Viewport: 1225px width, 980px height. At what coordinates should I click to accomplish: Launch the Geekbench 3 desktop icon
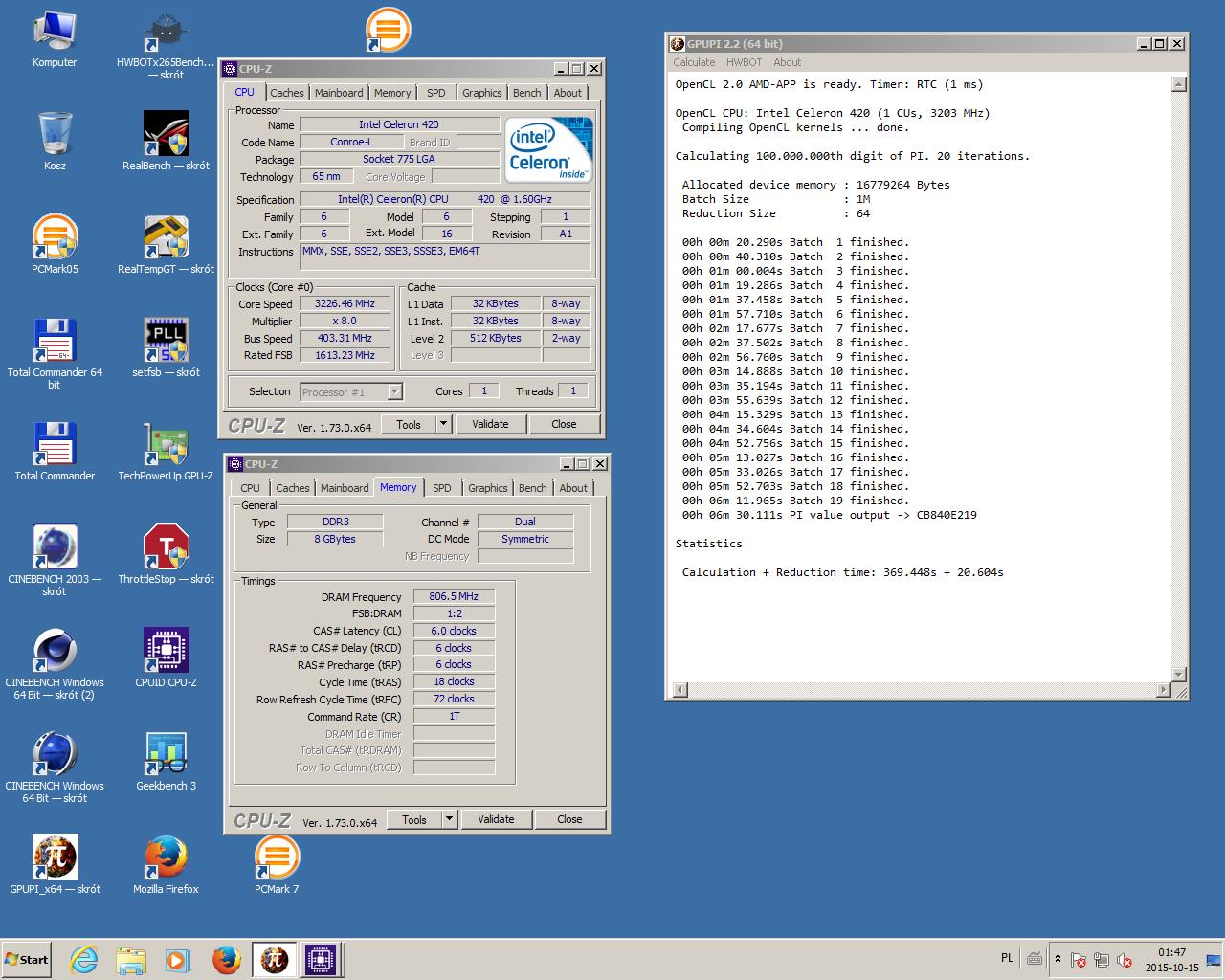pyautogui.click(x=166, y=761)
